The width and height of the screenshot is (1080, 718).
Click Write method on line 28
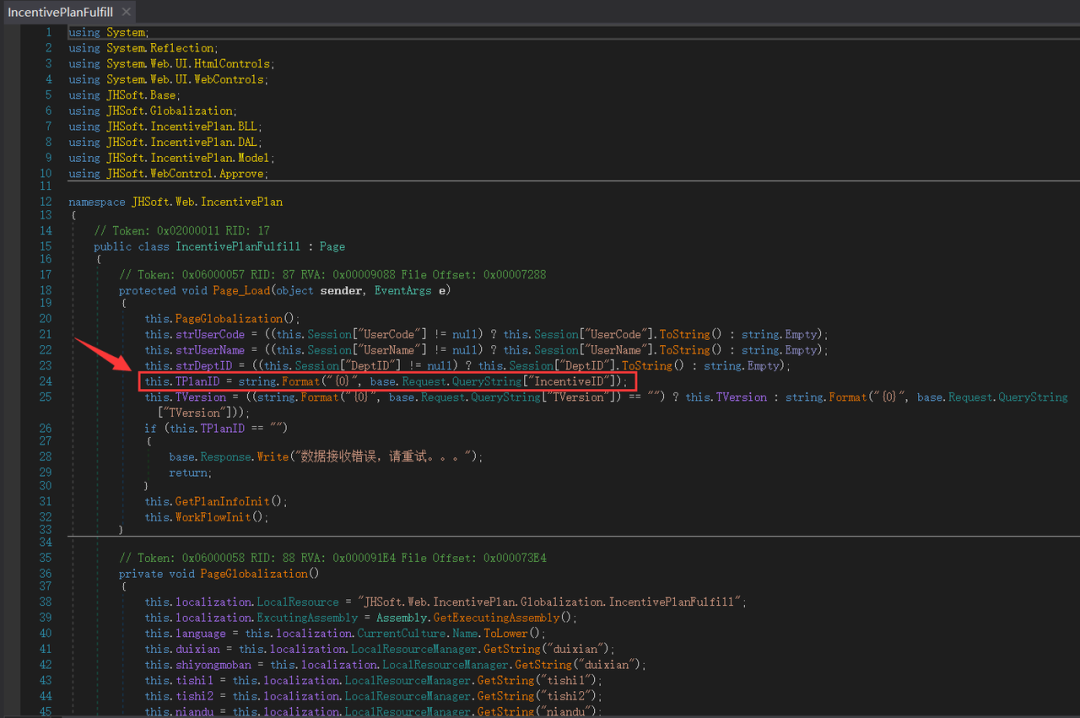(272, 457)
